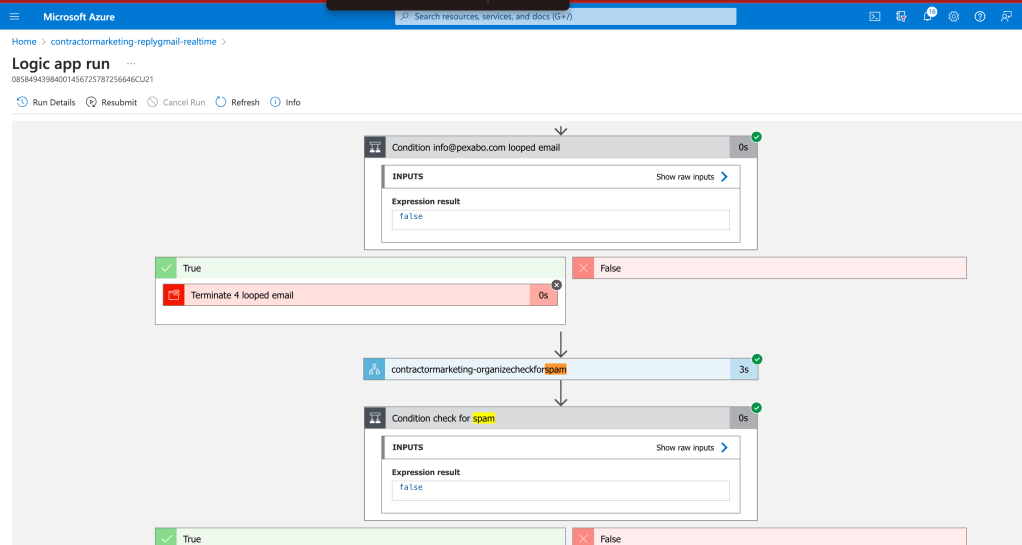Click the succeeded checkmark on check for spam

tap(756, 408)
